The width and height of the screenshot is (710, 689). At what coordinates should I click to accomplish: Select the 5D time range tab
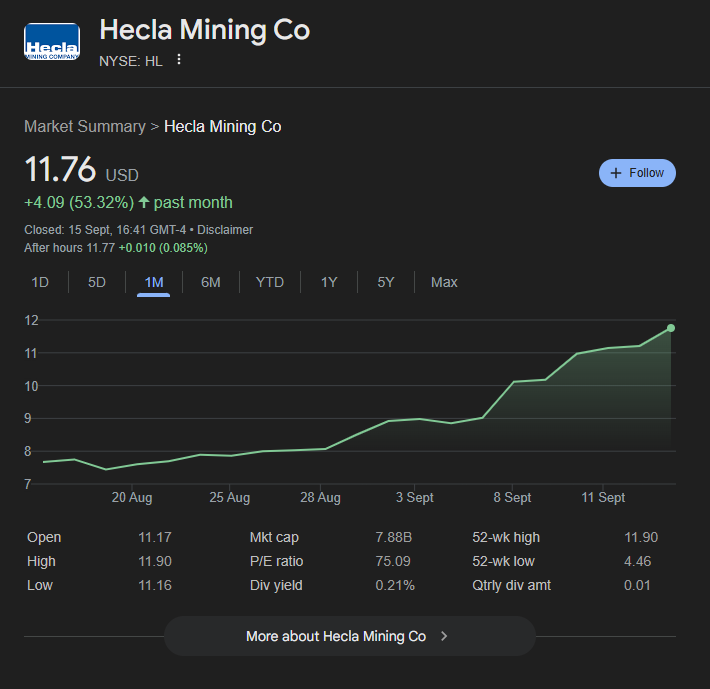[x=96, y=282]
